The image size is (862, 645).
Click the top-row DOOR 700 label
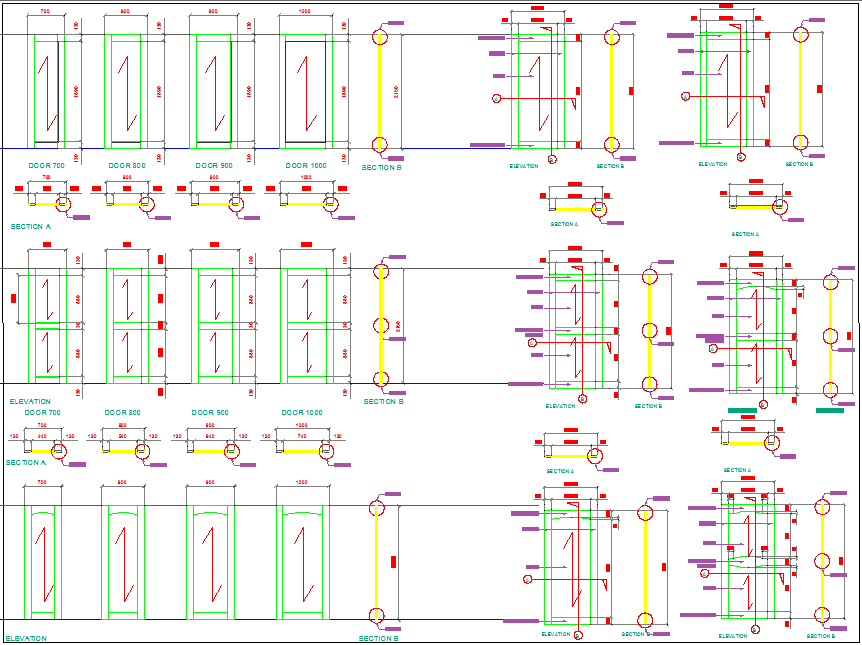tap(46, 165)
